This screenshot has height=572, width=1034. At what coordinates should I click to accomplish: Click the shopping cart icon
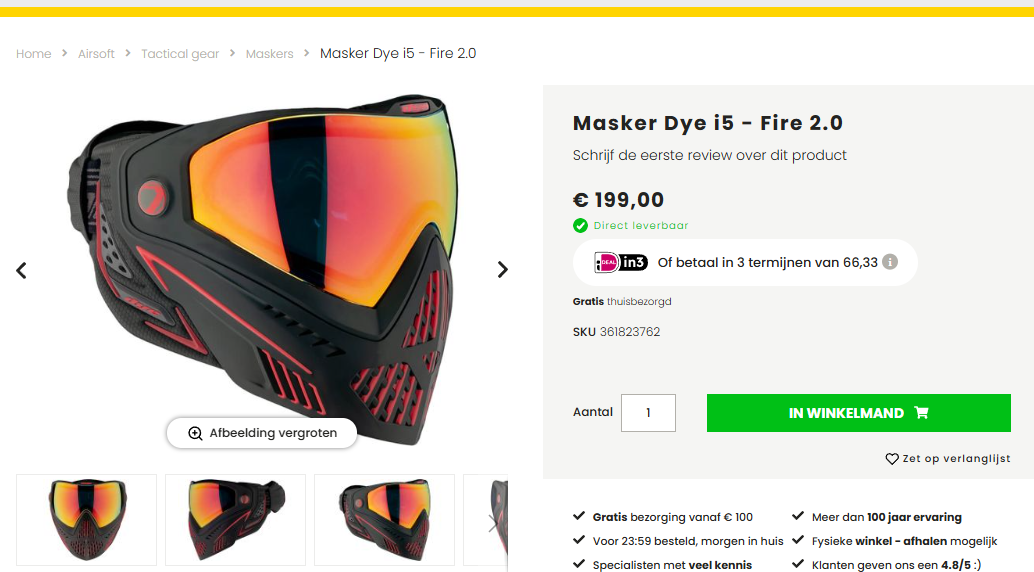click(921, 413)
